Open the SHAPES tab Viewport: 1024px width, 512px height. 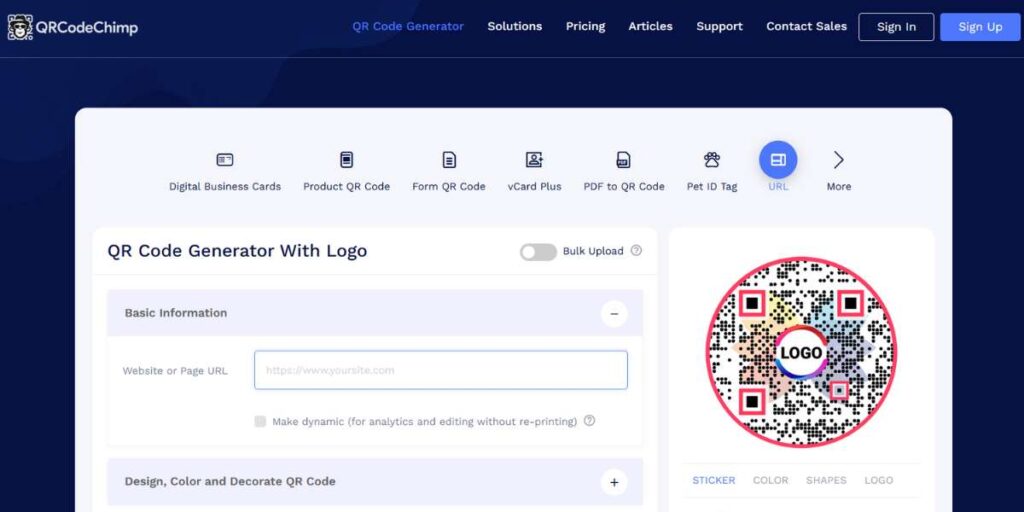point(826,480)
